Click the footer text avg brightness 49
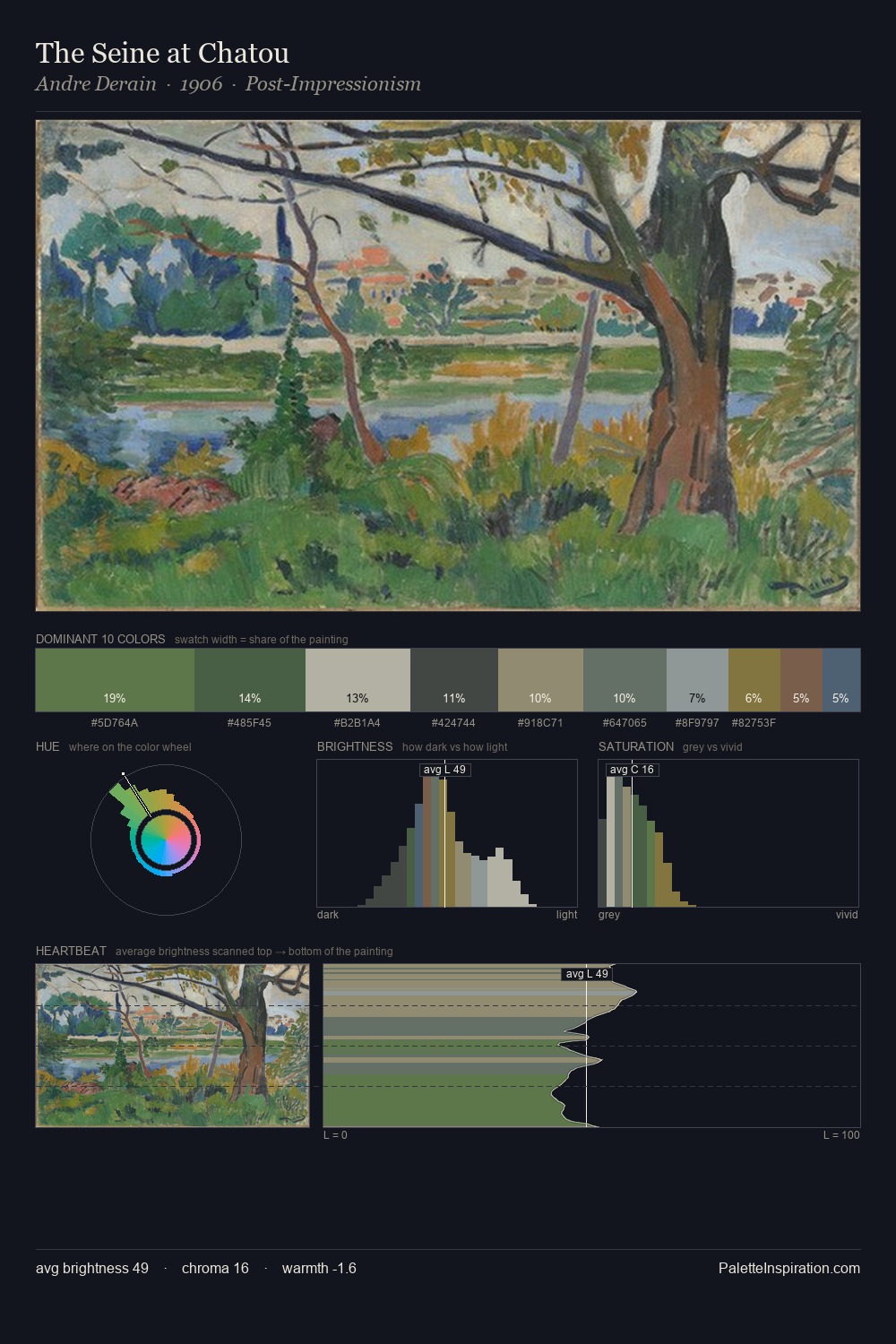Screen dimensions: 896x1344 (92, 1268)
